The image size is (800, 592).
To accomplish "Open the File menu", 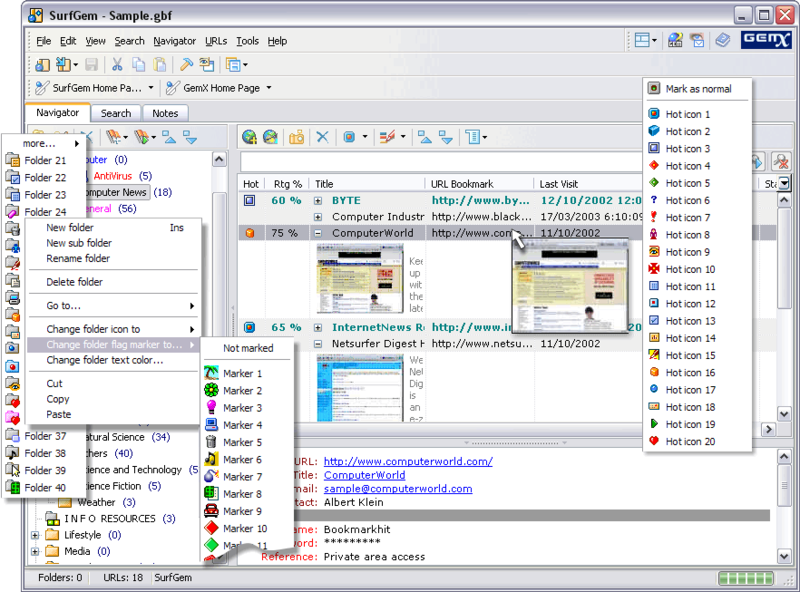I will pyautogui.click(x=43, y=41).
